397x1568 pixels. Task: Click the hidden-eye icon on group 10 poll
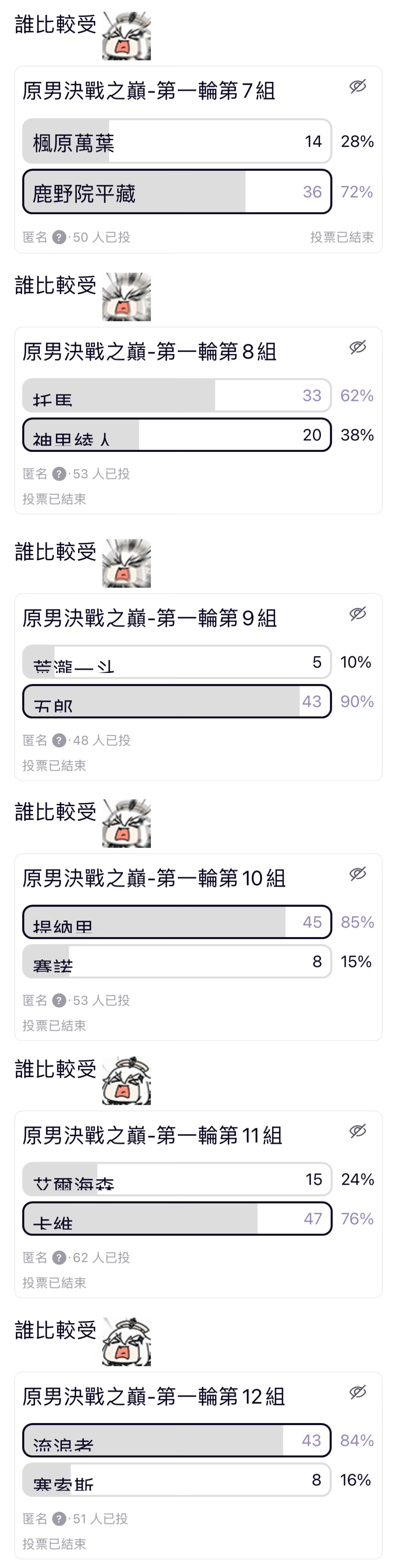pos(357,874)
